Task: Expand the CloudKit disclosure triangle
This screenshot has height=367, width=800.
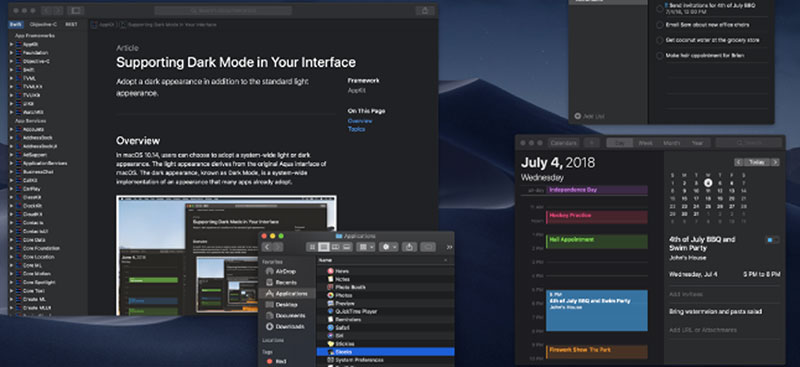Action: (11, 214)
